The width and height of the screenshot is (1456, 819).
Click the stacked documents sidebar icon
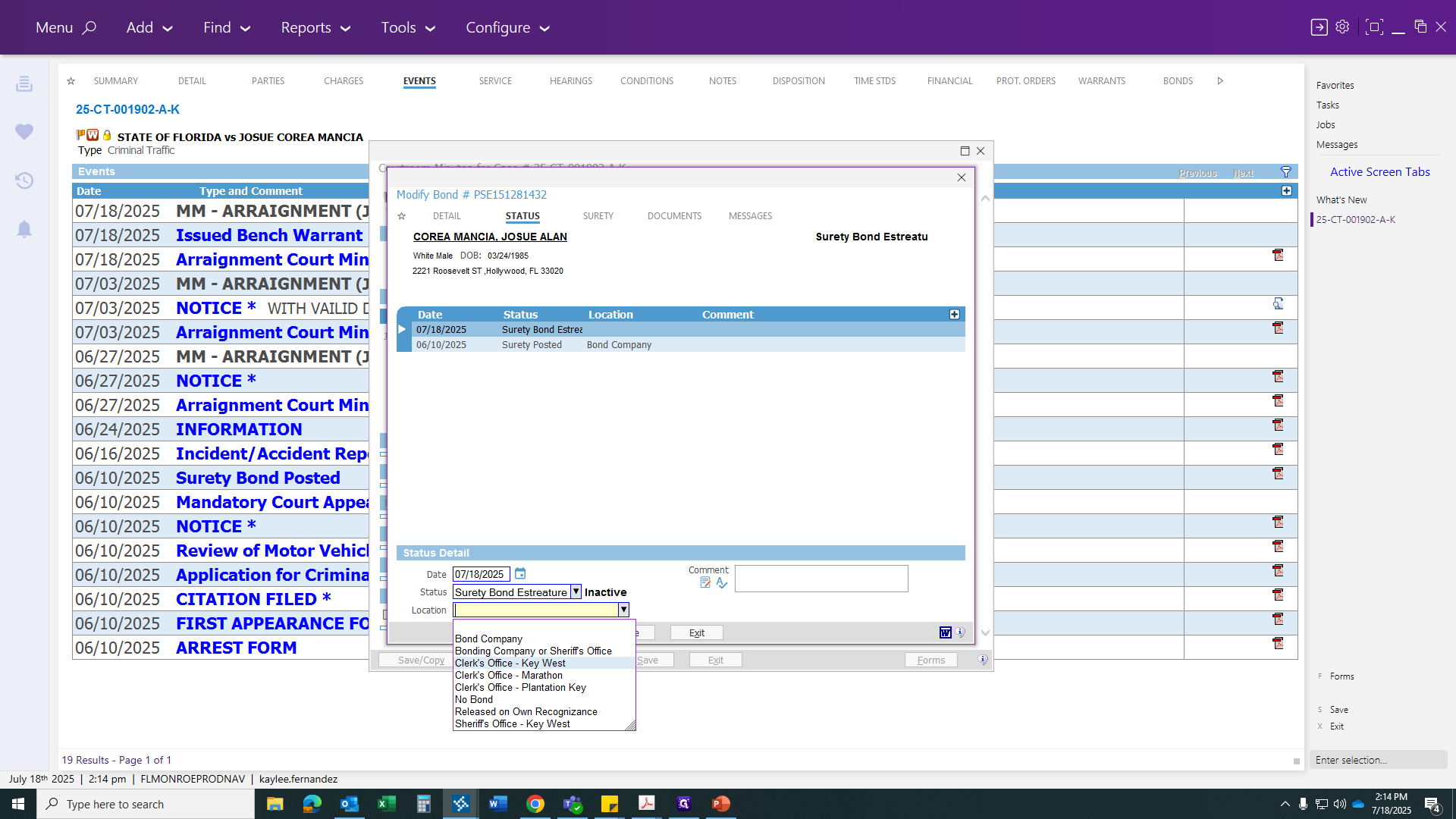click(24, 83)
